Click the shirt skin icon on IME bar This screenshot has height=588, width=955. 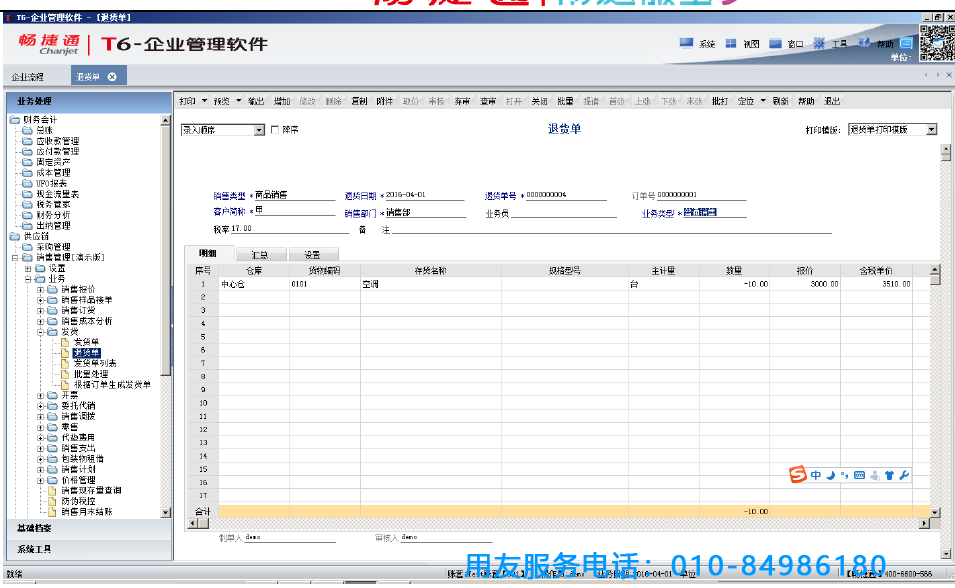coord(889,475)
